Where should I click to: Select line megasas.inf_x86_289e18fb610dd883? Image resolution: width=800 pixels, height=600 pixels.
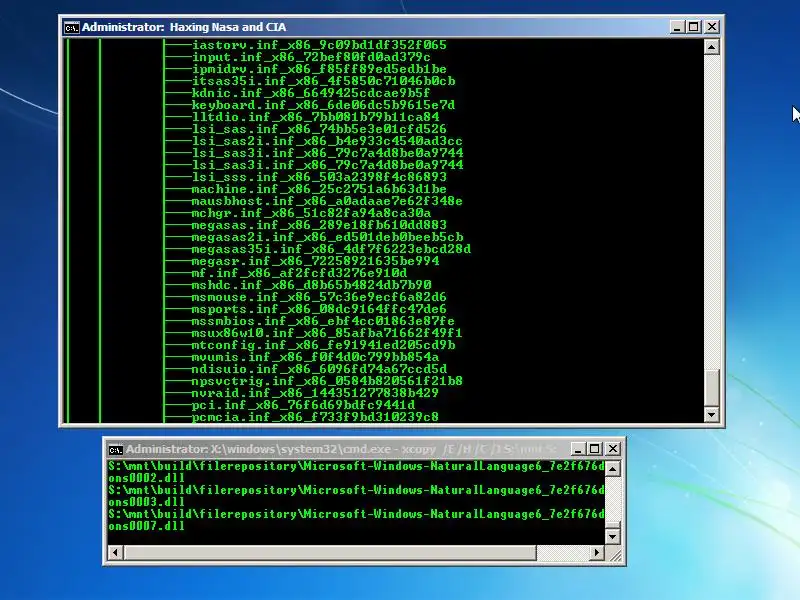point(319,225)
